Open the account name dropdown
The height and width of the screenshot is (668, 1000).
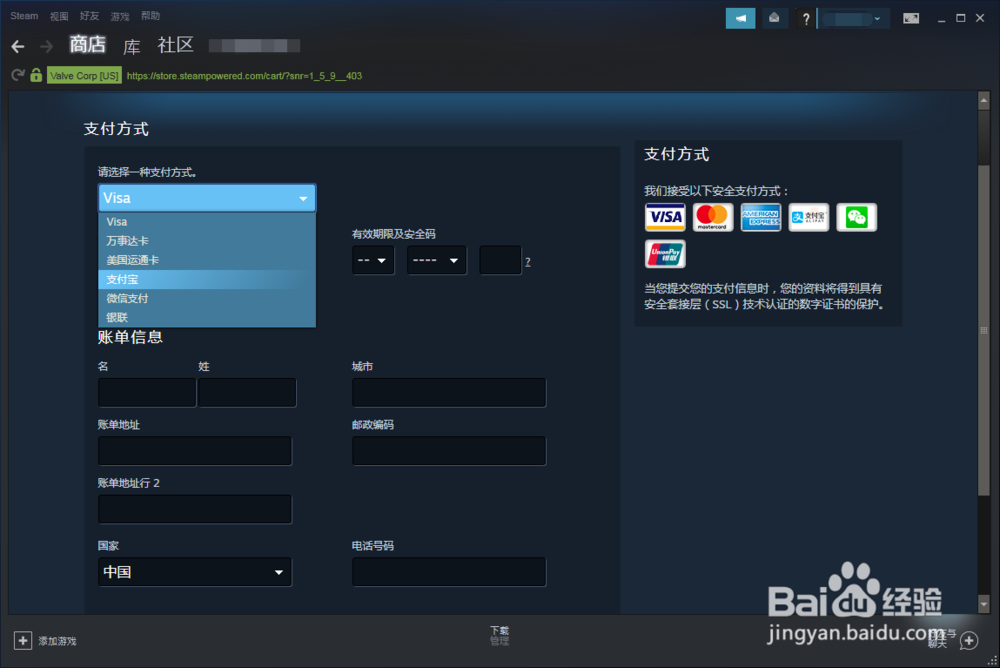pyautogui.click(x=854, y=19)
